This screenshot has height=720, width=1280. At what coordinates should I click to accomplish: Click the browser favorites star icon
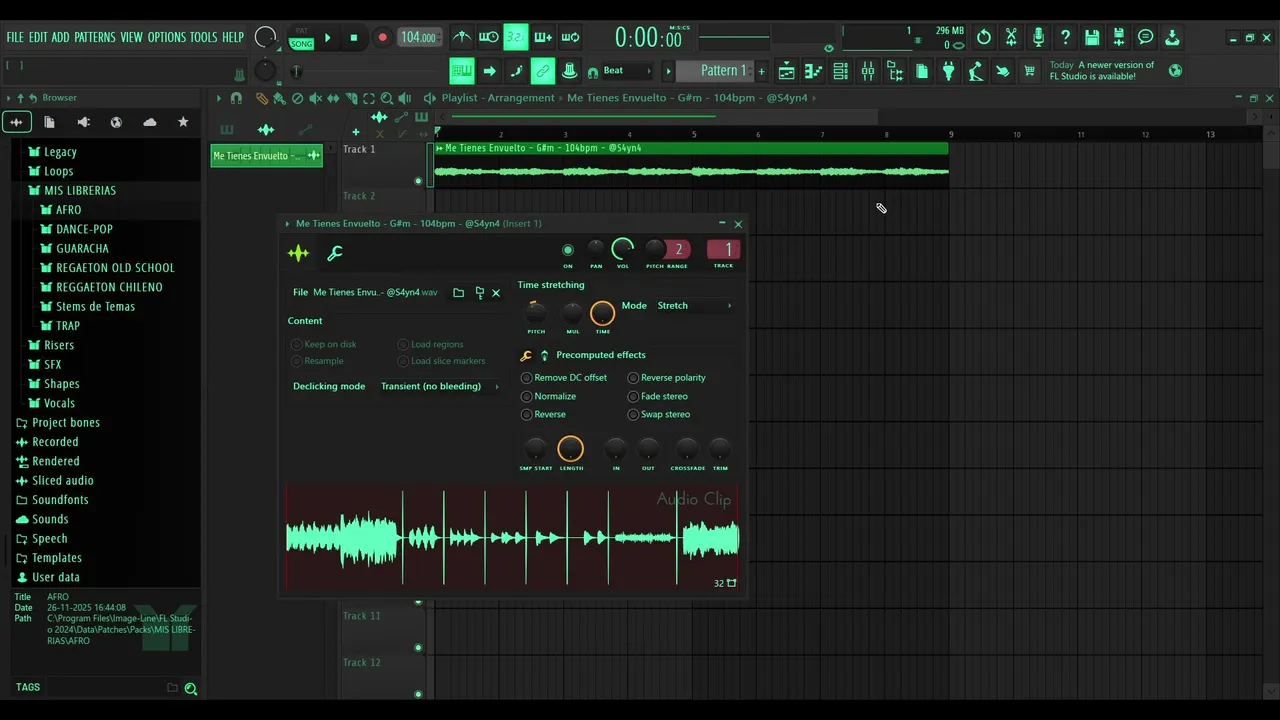(x=183, y=122)
